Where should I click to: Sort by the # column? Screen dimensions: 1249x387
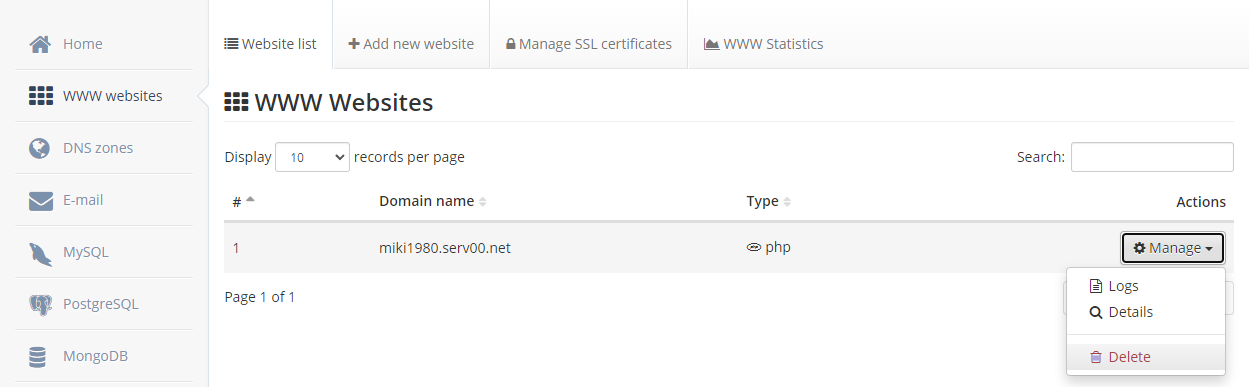click(243, 201)
